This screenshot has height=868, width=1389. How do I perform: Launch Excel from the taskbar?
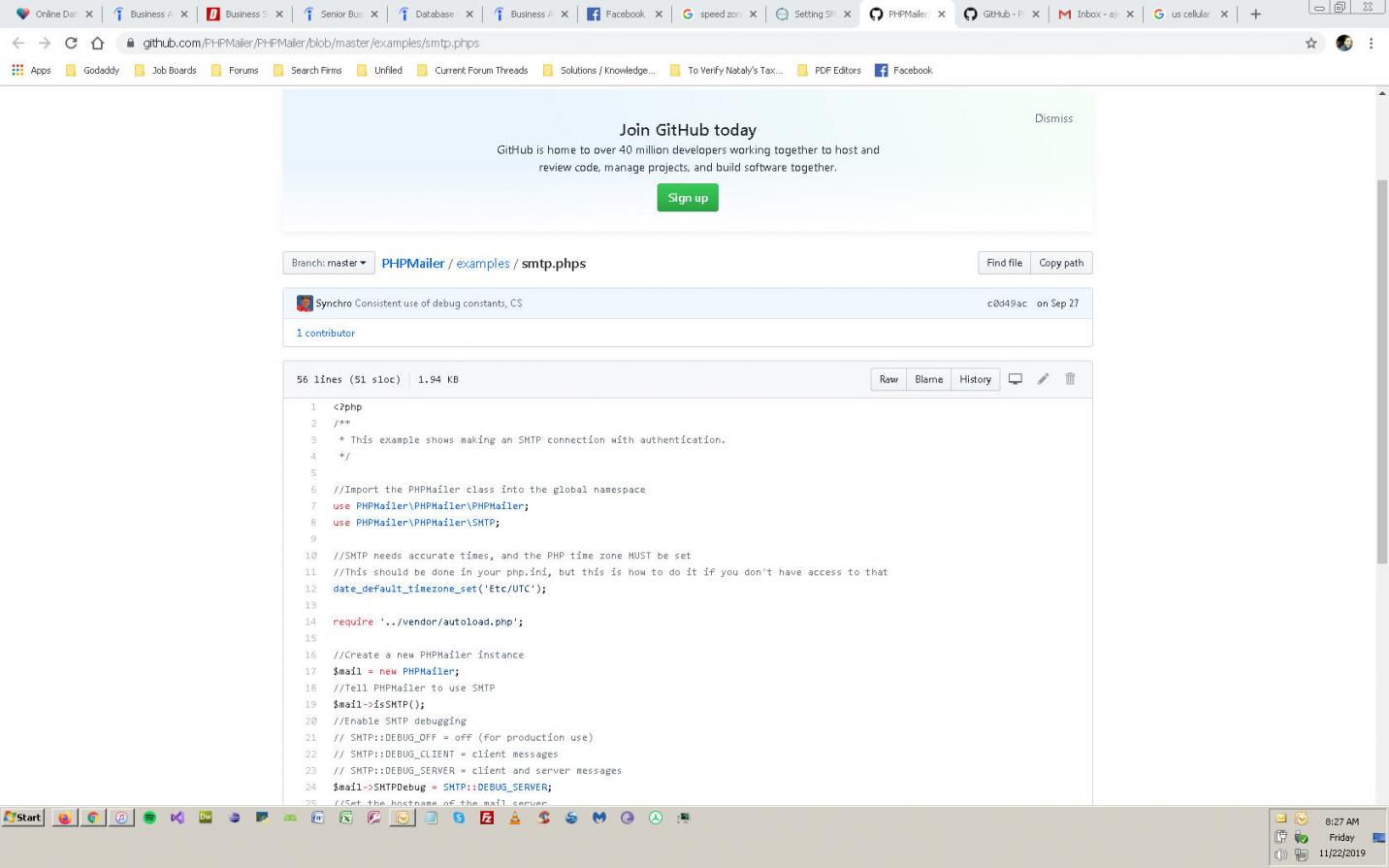tap(345, 818)
